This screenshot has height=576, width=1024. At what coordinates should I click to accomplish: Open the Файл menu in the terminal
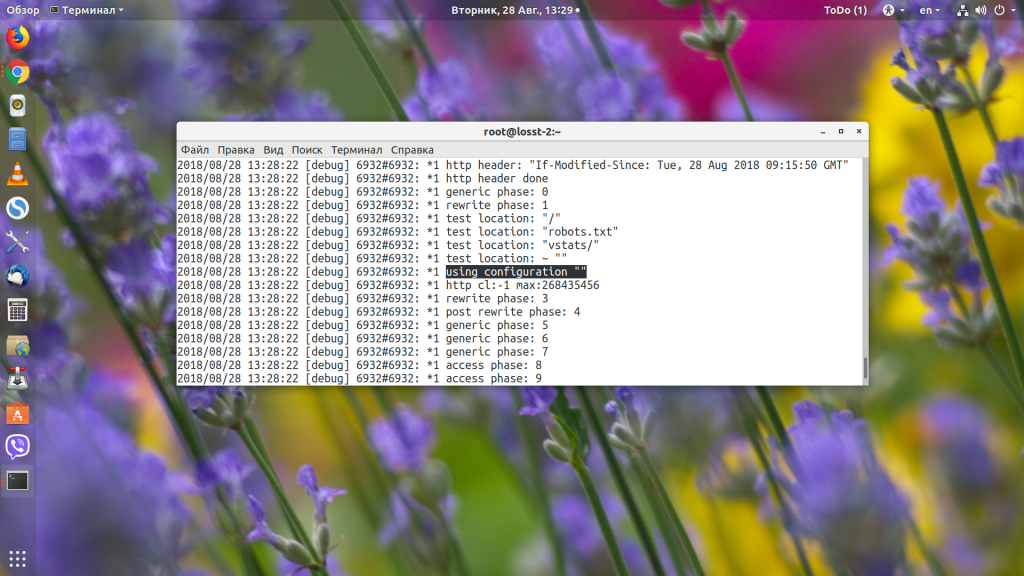(195, 150)
